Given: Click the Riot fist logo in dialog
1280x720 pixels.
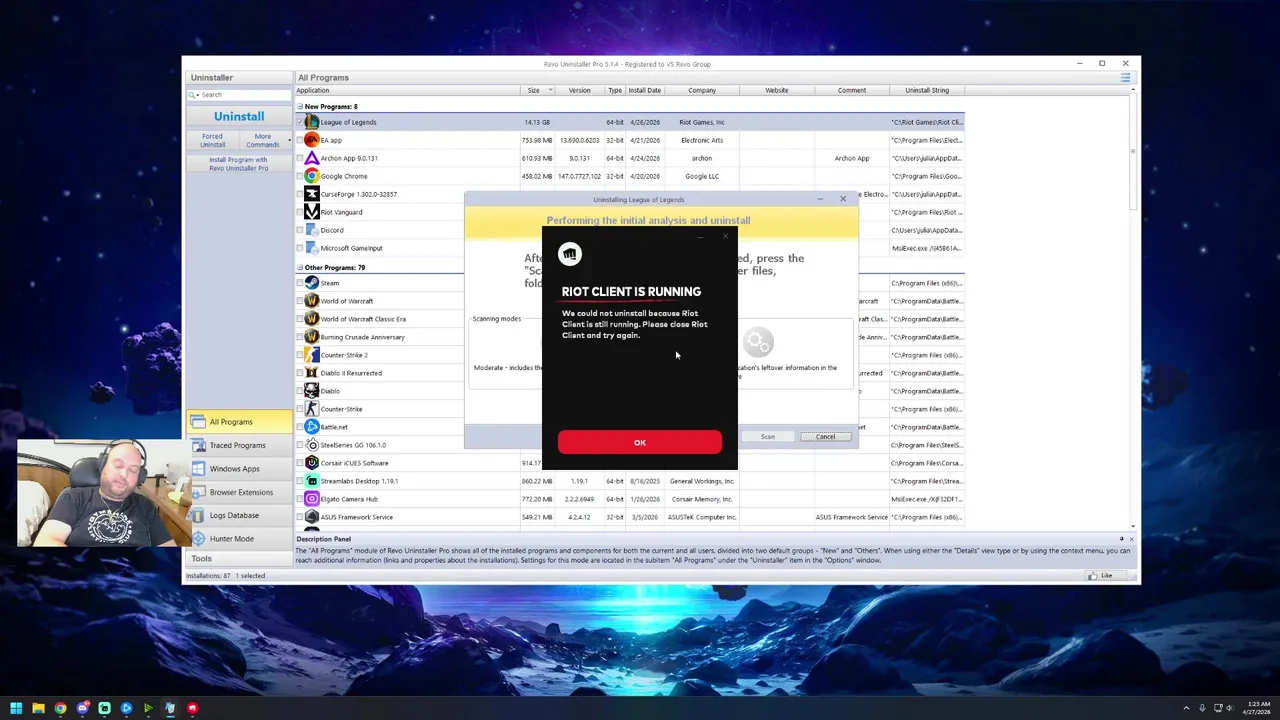Looking at the screenshot, I should pos(570,254).
